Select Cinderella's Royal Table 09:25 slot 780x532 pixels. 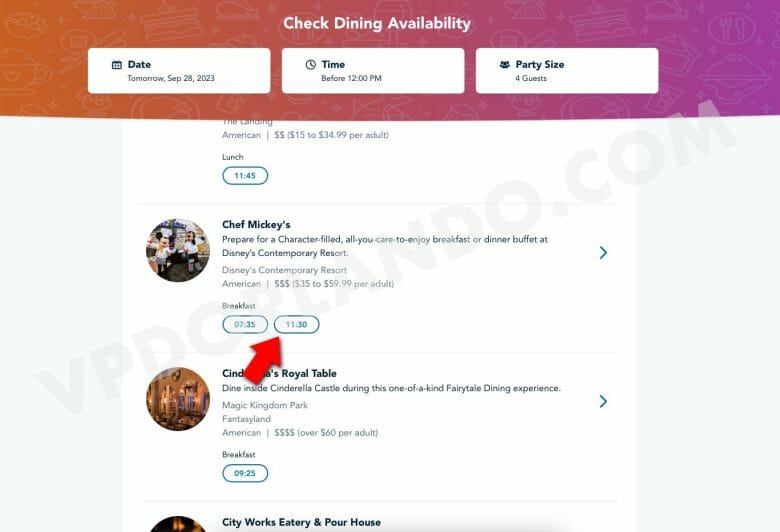[245, 473]
